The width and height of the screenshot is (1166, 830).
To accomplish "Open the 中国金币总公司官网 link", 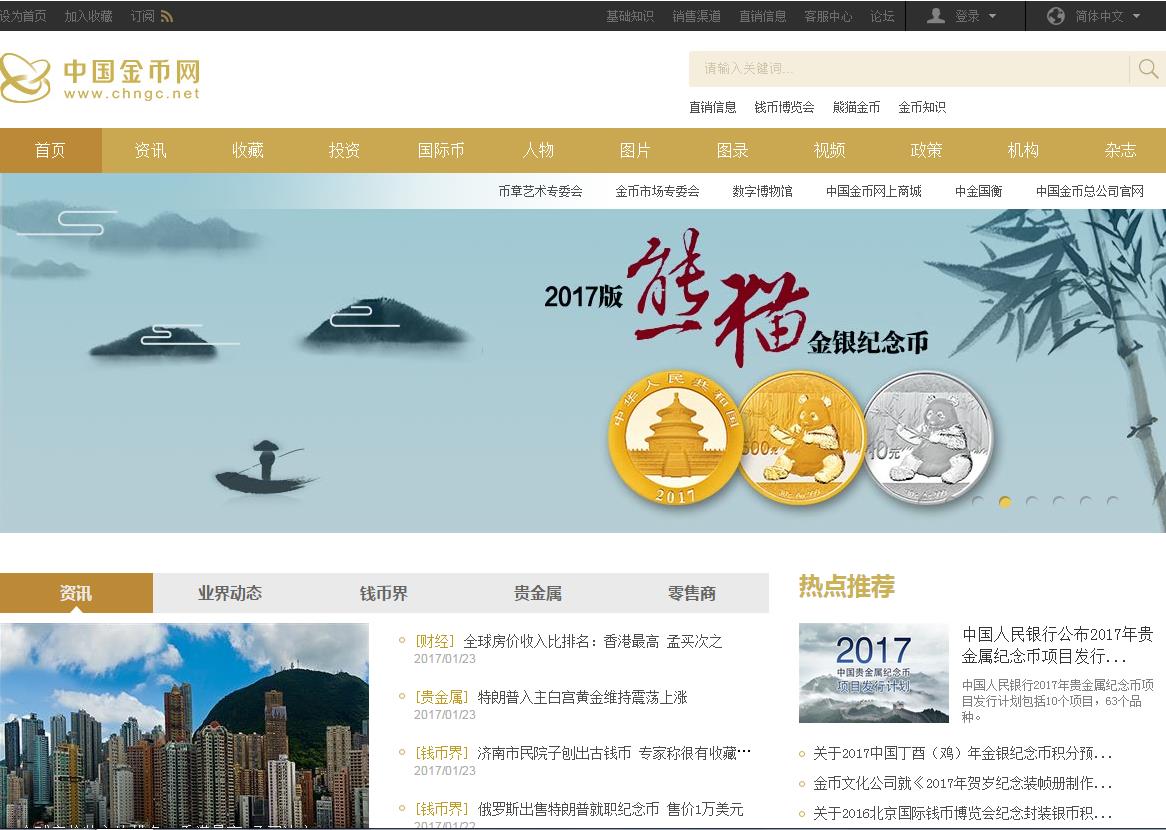I will [1090, 191].
